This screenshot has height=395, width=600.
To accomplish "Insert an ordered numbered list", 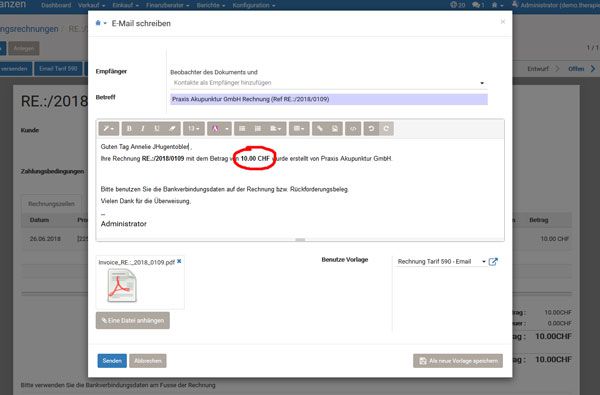I will (258, 129).
